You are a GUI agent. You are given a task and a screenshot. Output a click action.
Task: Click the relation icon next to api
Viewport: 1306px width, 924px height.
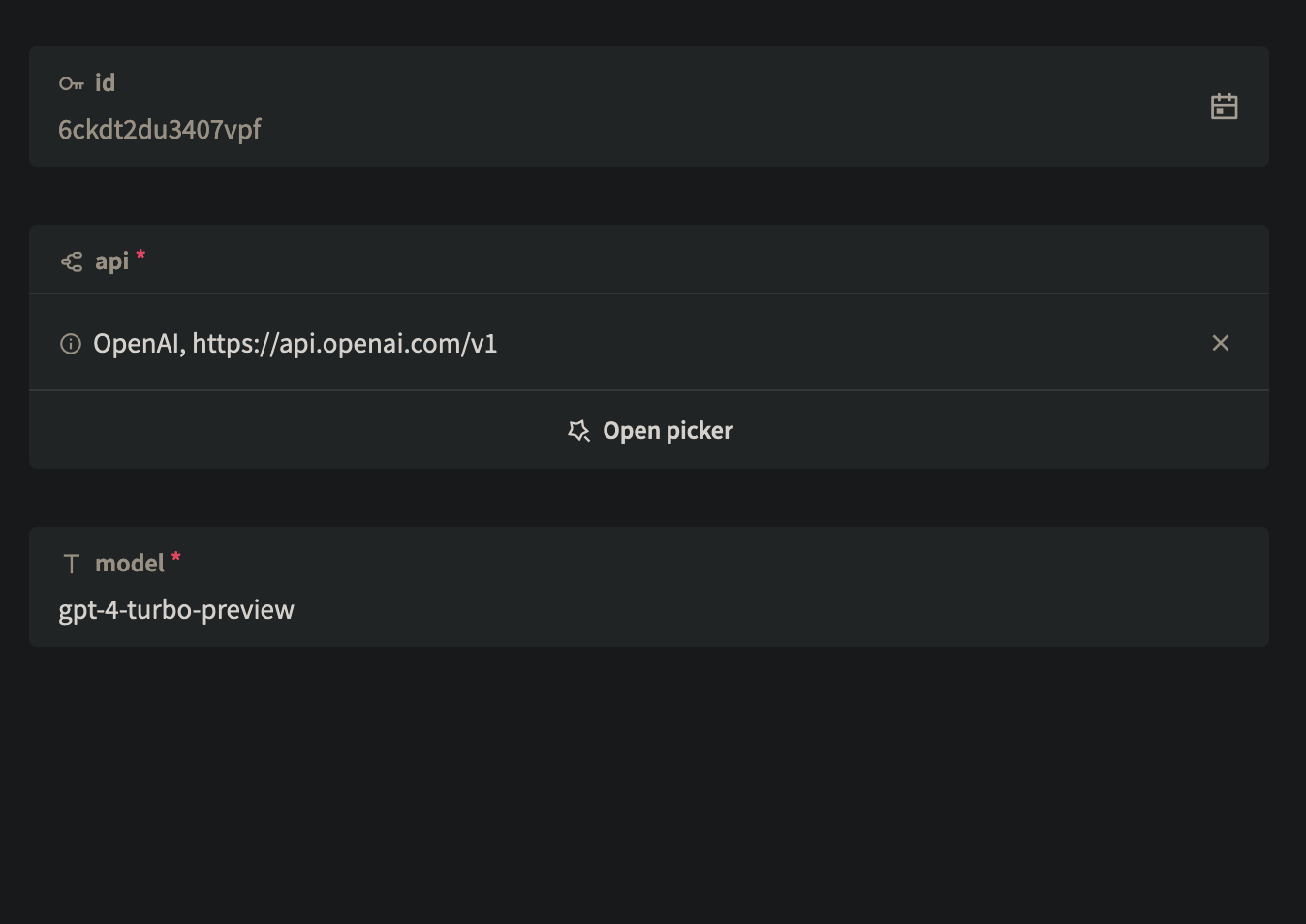[x=72, y=262]
